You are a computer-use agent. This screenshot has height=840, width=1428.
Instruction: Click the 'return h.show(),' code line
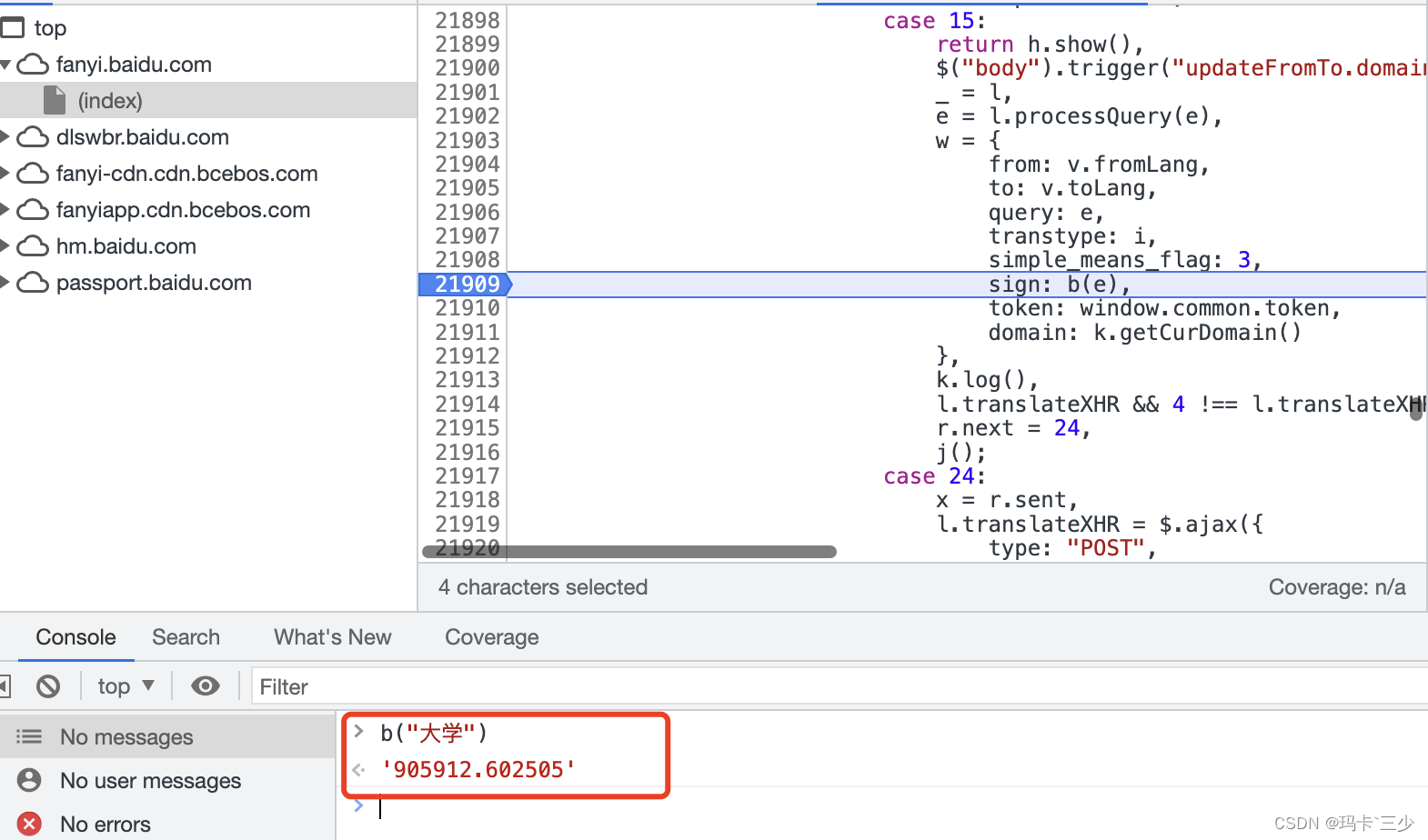pyautogui.click(x=1041, y=45)
